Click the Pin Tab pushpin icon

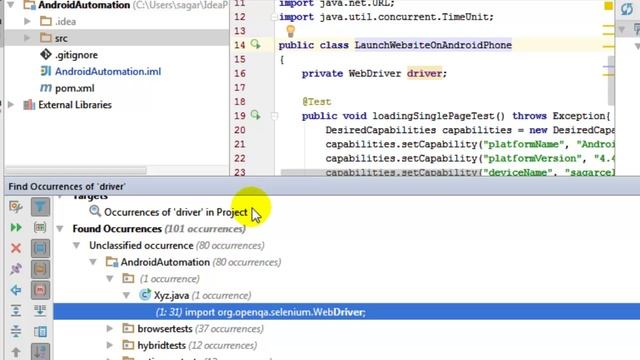tap(16, 269)
